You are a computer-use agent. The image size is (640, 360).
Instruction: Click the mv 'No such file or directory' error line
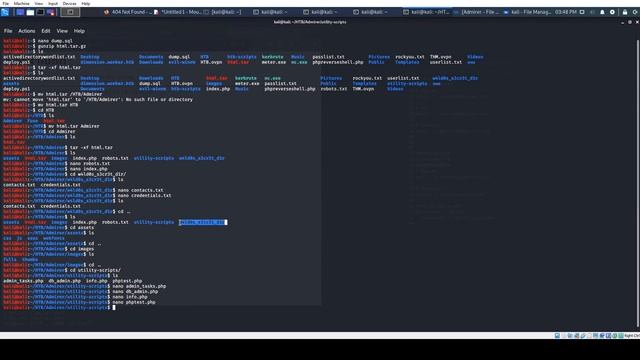(98, 100)
